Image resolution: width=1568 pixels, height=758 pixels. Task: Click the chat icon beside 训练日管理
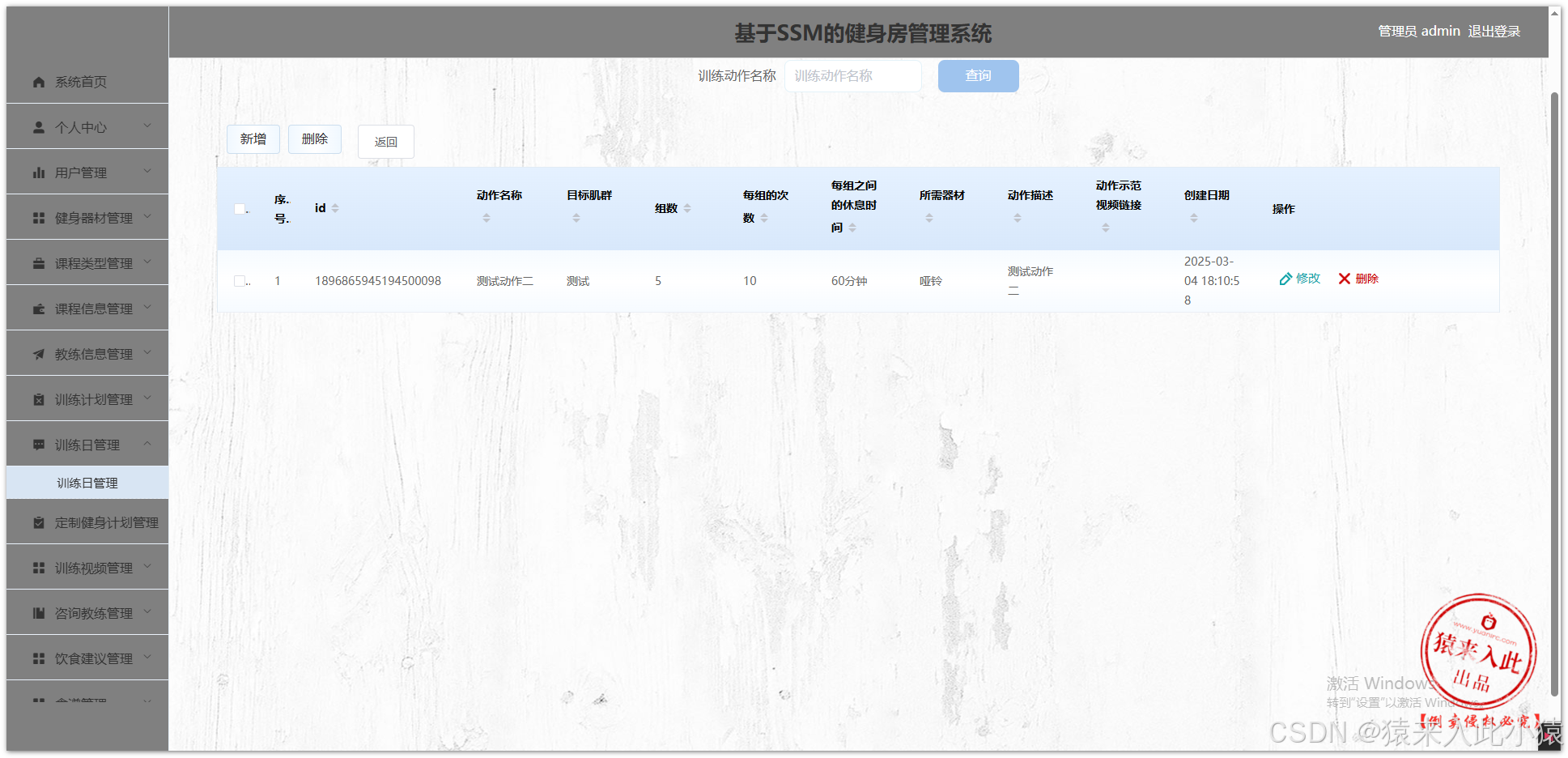click(39, 445)
